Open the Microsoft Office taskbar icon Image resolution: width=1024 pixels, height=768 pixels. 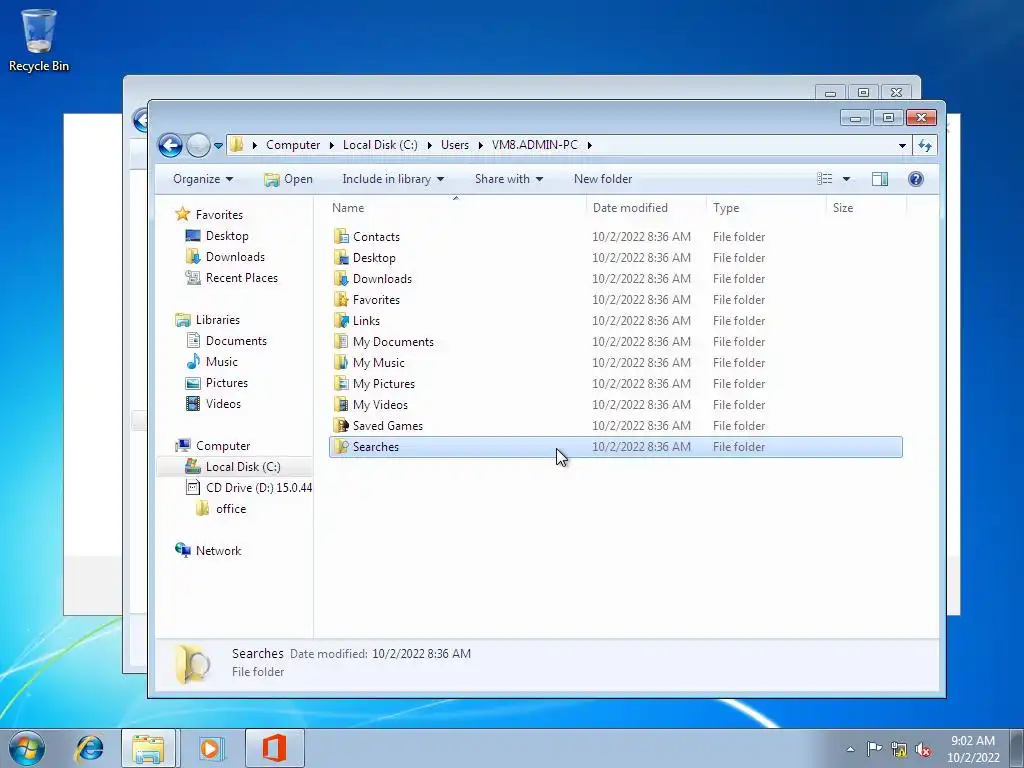275,748
